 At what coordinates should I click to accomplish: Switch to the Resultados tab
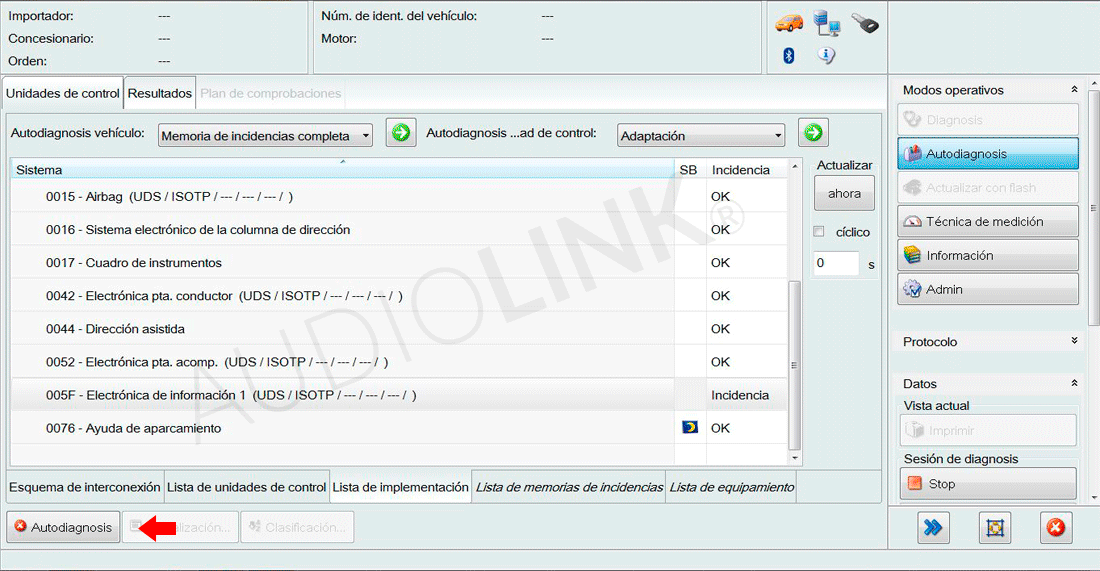click(x=160, y=94)
